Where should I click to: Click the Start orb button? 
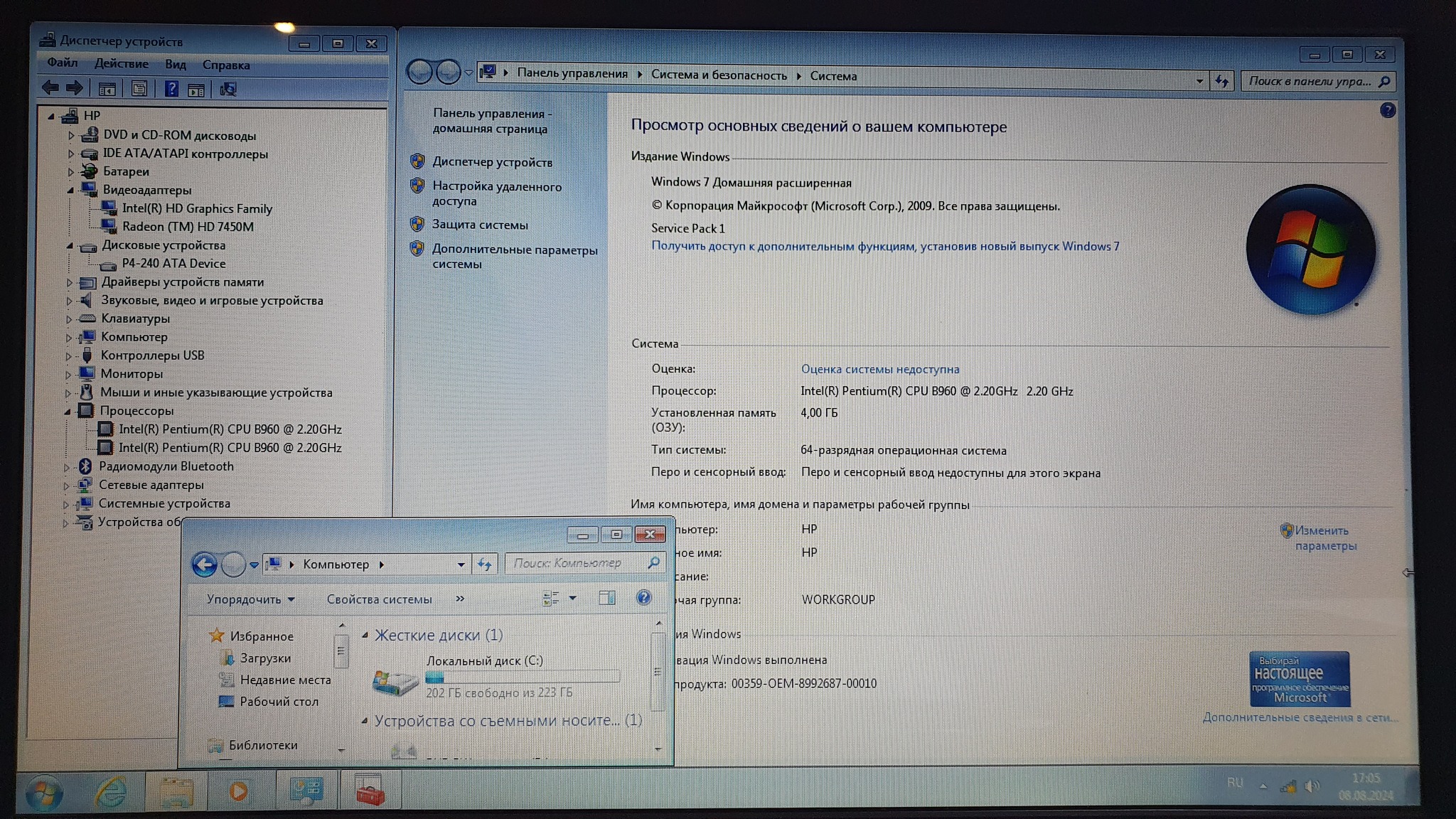point(43,793)
